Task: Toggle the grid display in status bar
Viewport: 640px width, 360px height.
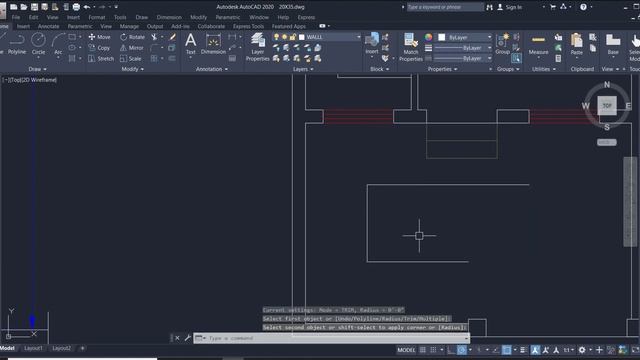Action: [423, 350]
